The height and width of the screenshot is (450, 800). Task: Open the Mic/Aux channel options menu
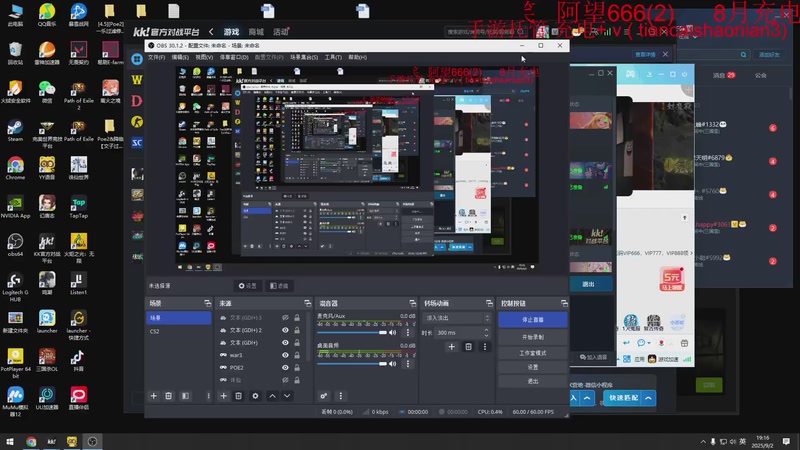click(408, 333)
